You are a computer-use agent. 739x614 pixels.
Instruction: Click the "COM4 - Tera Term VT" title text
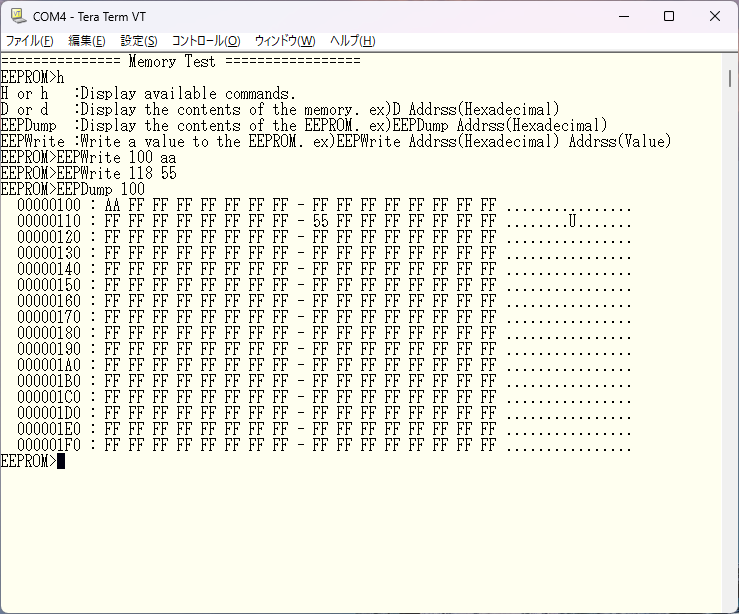point(90,16)
